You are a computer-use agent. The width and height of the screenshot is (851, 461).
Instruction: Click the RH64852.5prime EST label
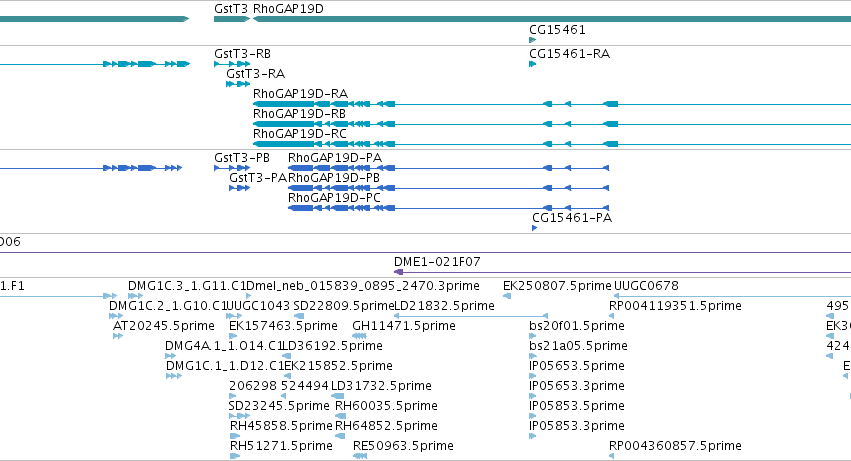click(386, 426)
